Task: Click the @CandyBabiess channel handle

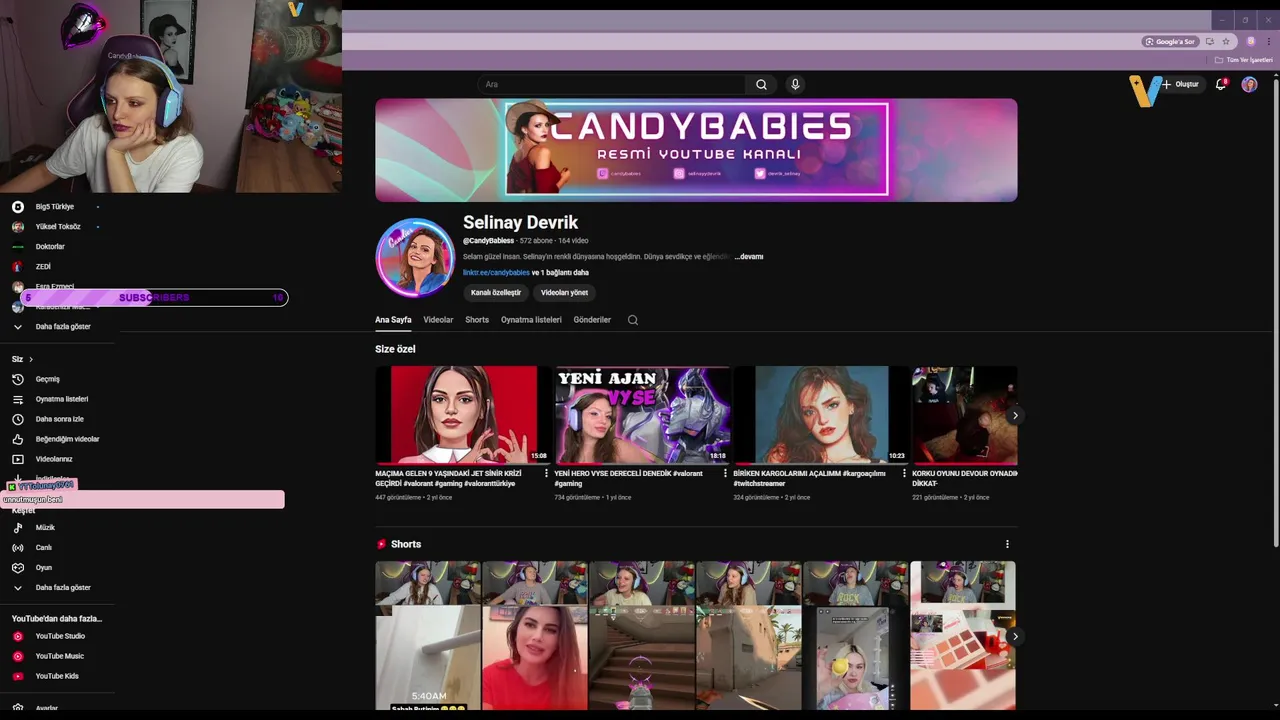Action: click(488, 241)
